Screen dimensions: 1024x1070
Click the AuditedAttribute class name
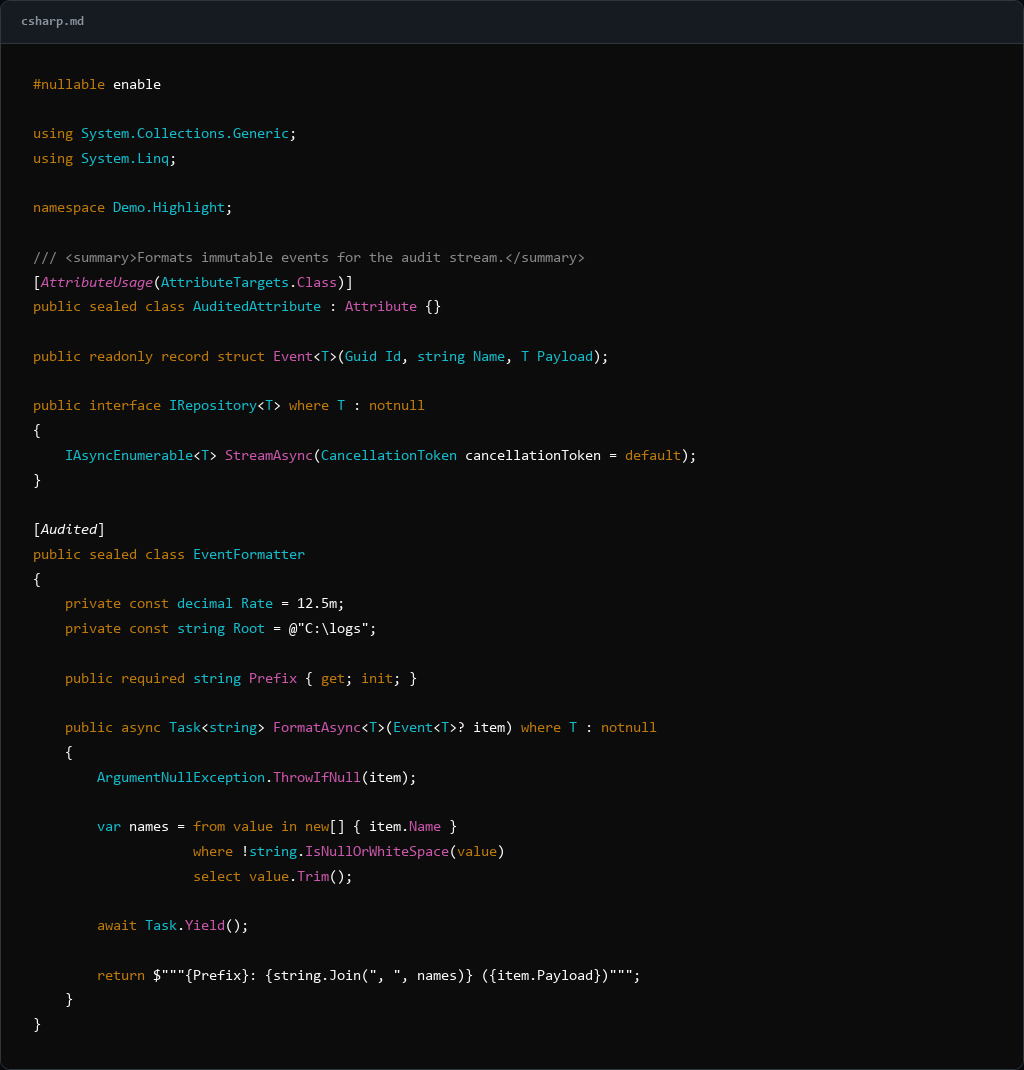[x=257, y=307]
